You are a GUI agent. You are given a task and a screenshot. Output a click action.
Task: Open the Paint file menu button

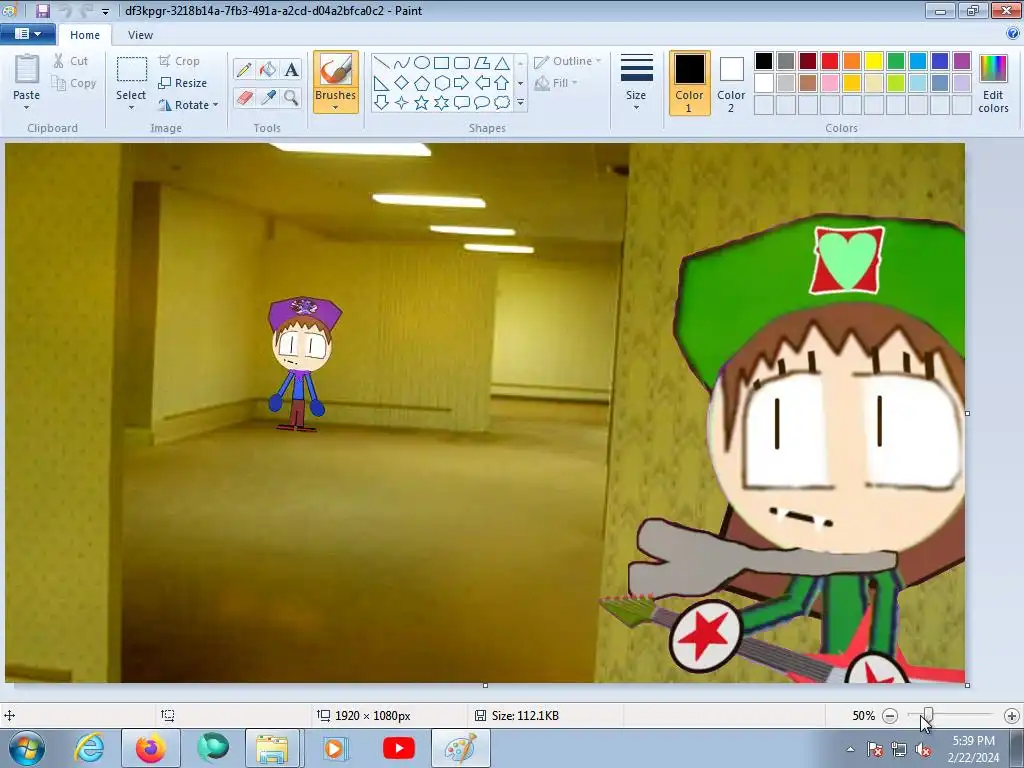pos(27,34)
